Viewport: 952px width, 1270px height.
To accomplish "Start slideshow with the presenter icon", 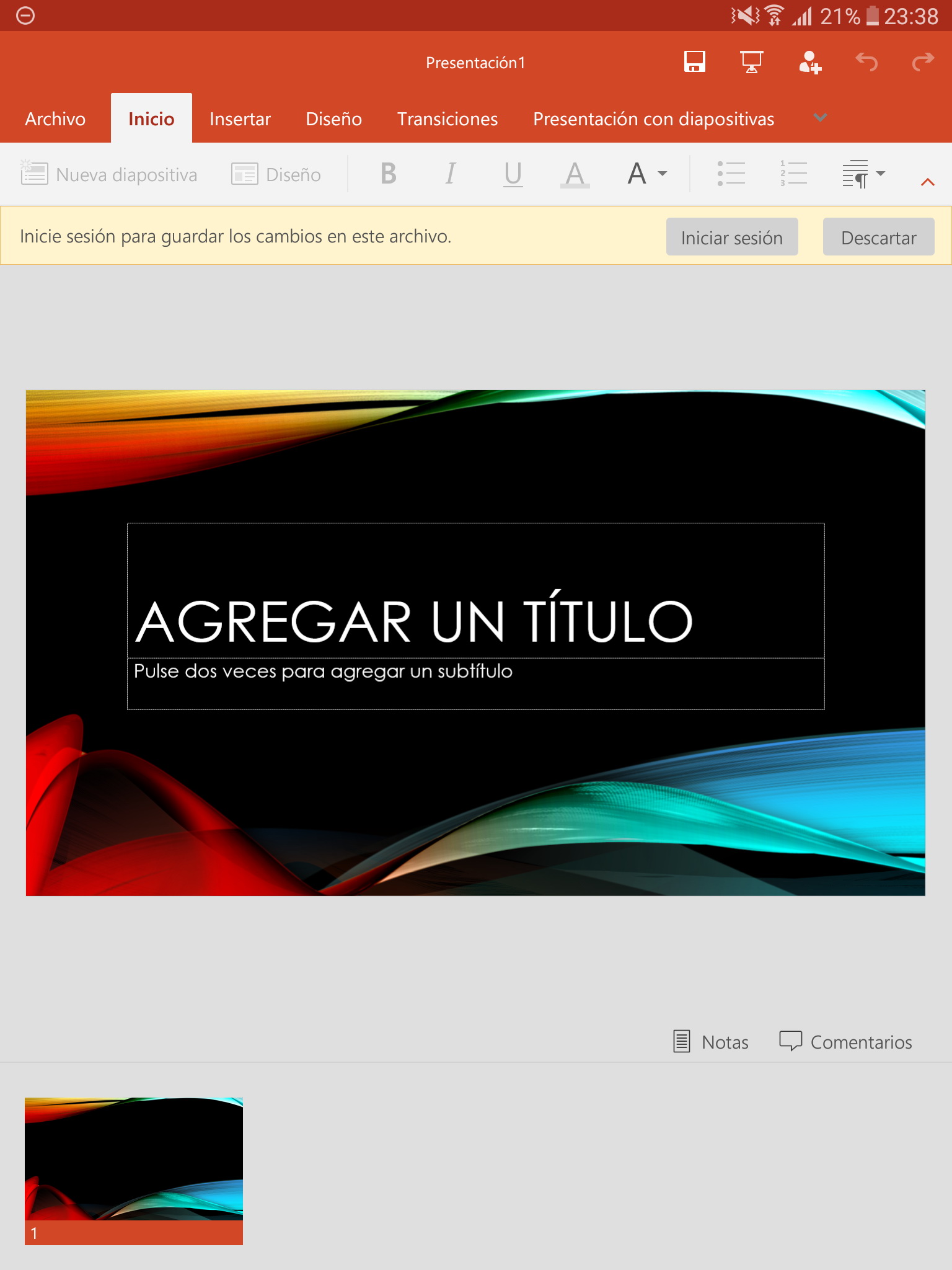I will [751, 62].
